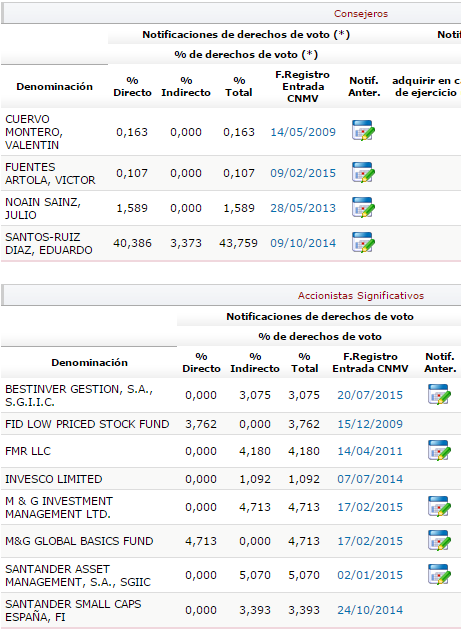Select the 1,092 total value for Invesco Limited
The height and width of the screenshot is (629, 461).
click(x=304, y=479)
